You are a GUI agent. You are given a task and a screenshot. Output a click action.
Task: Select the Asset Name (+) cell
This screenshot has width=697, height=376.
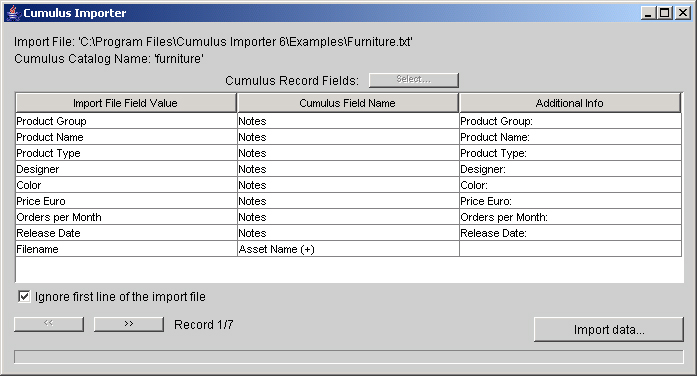(348, 249)
